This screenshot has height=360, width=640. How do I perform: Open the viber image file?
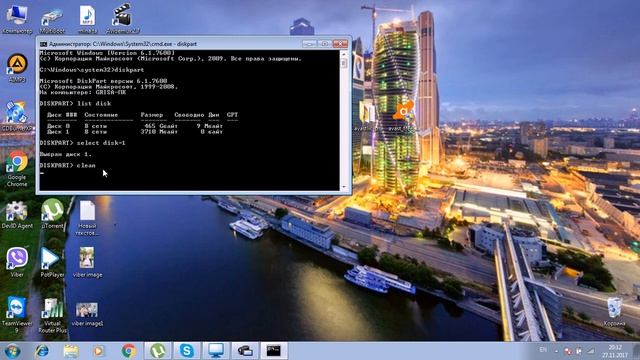87,262
